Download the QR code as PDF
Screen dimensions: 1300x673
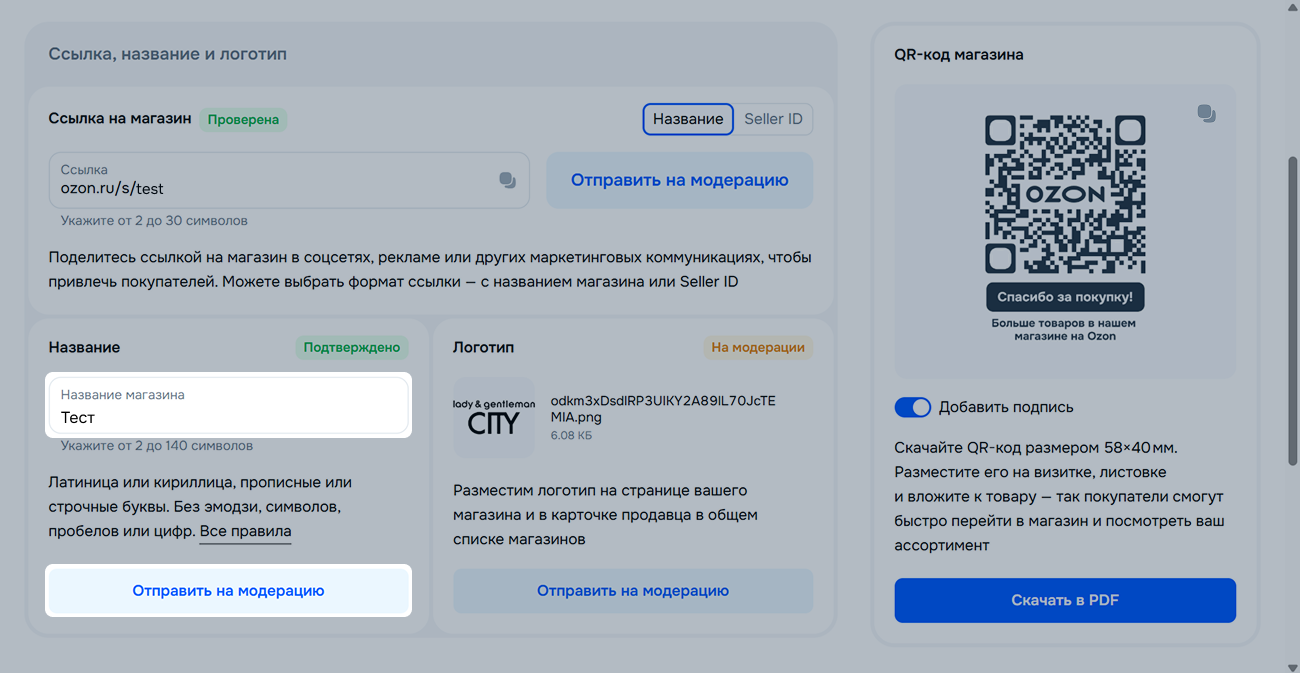pos(1064,600)
